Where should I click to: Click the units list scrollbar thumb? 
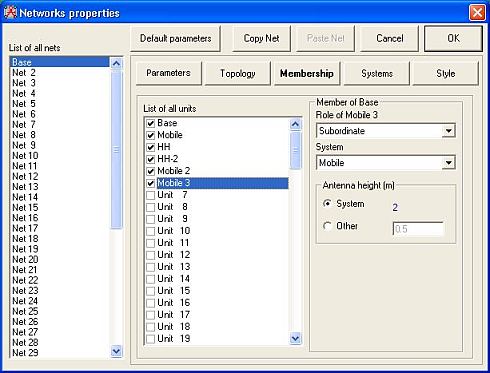295,151
